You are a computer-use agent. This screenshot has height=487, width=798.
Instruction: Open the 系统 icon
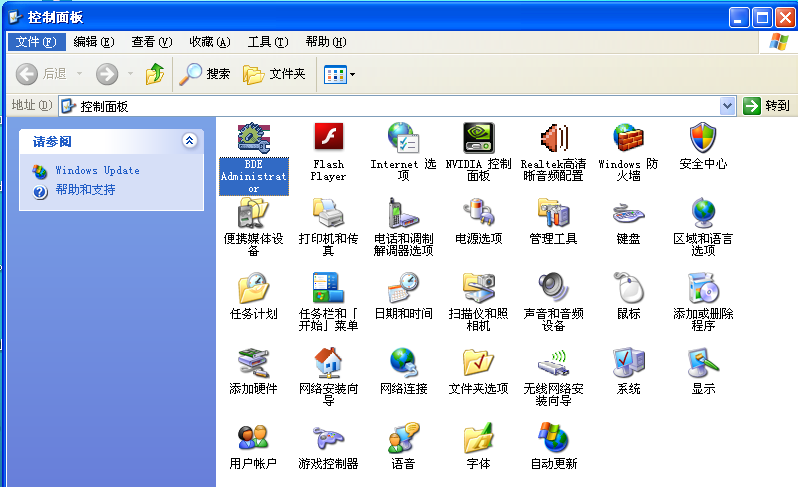(628, 363)
